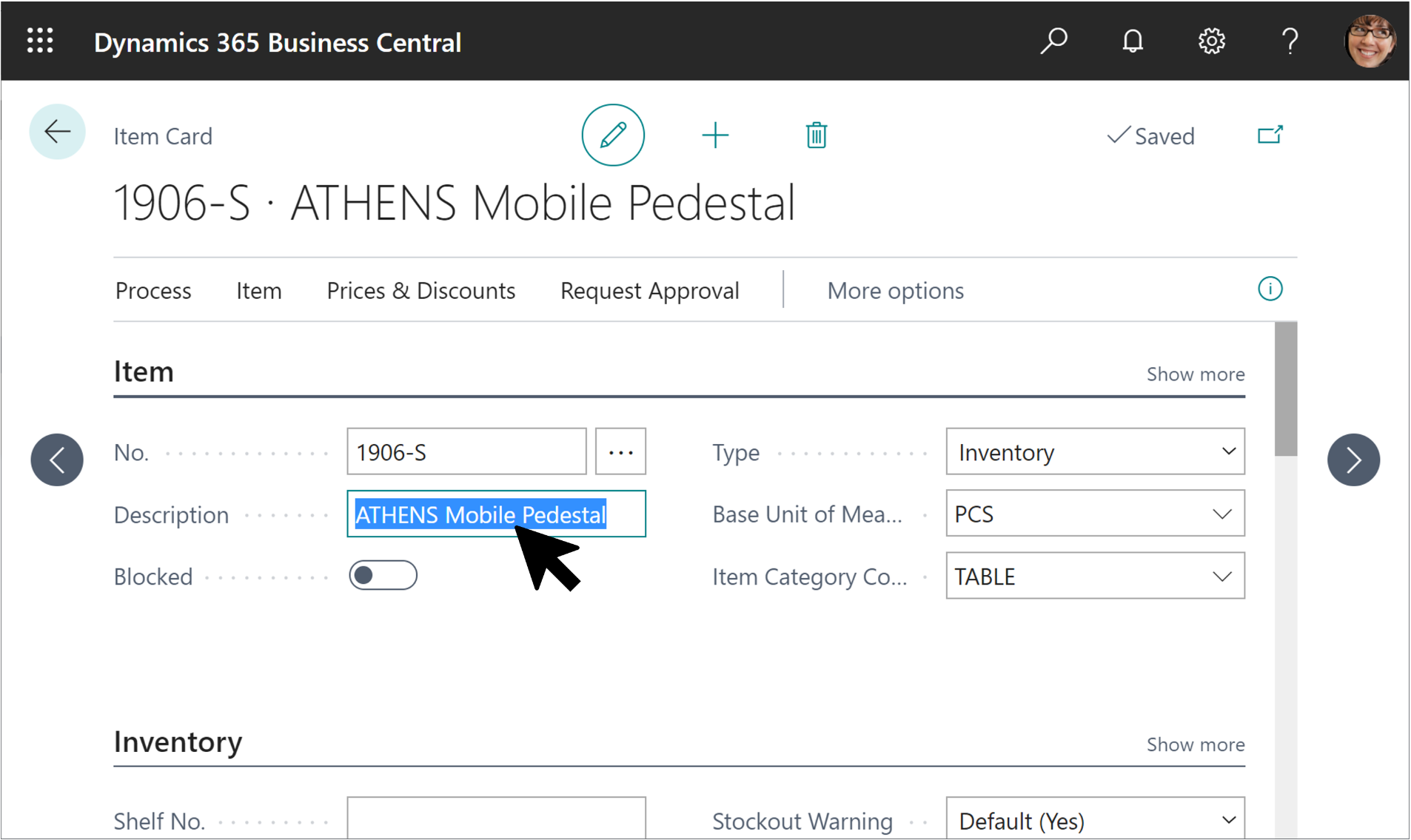Open help using the question mark icon
The image size is (1411, 840).
(x=1290, y=41)
